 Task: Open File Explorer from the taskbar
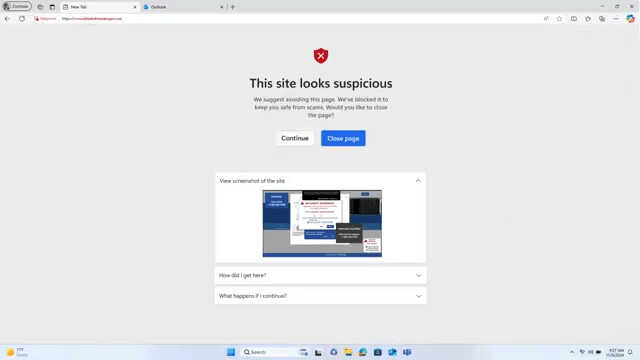pyautogui.click(x=348, y=352)
